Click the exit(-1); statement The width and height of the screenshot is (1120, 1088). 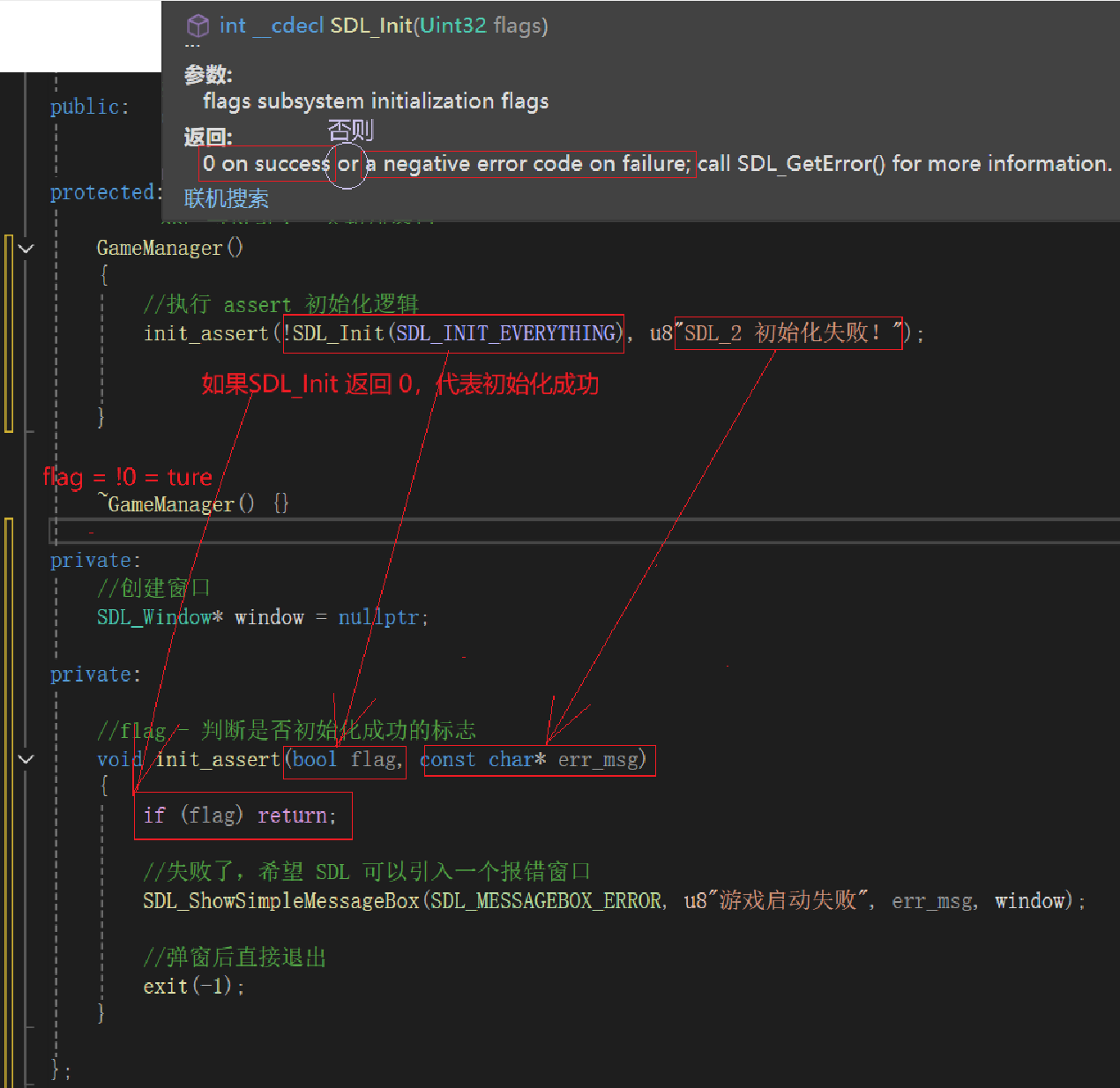coord(194,987)
